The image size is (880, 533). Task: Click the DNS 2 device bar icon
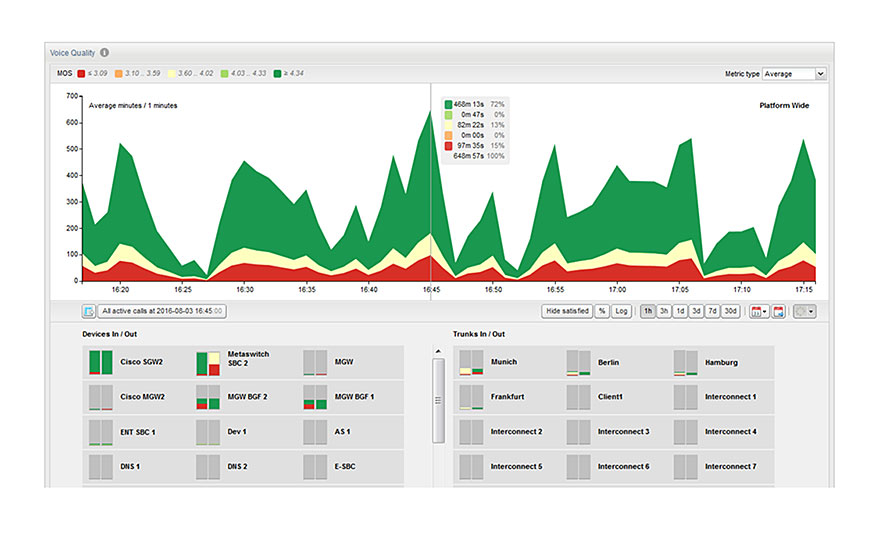coord(208,467)
